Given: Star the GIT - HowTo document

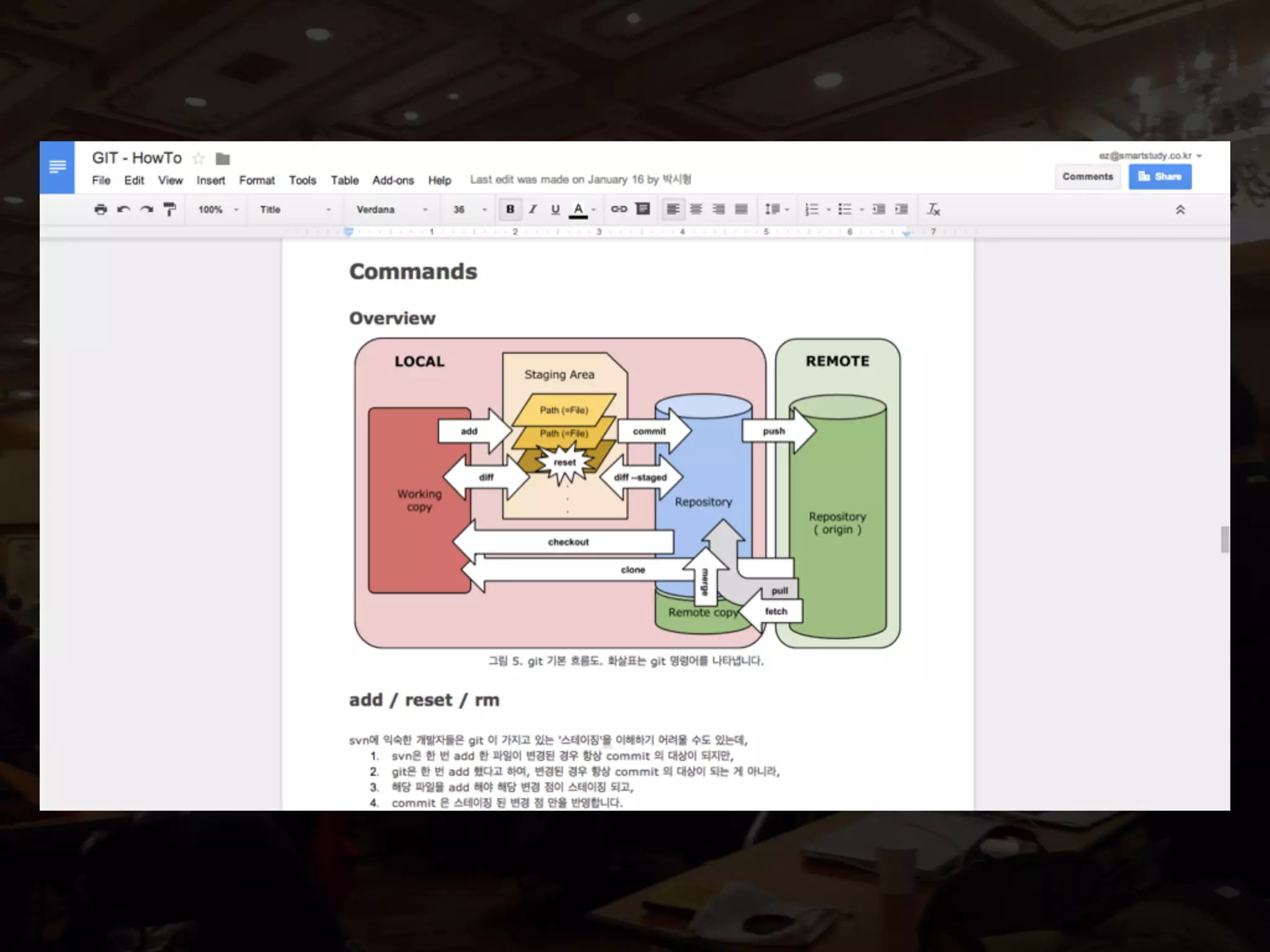Looking at the screenshot, I should pos(198,159).
